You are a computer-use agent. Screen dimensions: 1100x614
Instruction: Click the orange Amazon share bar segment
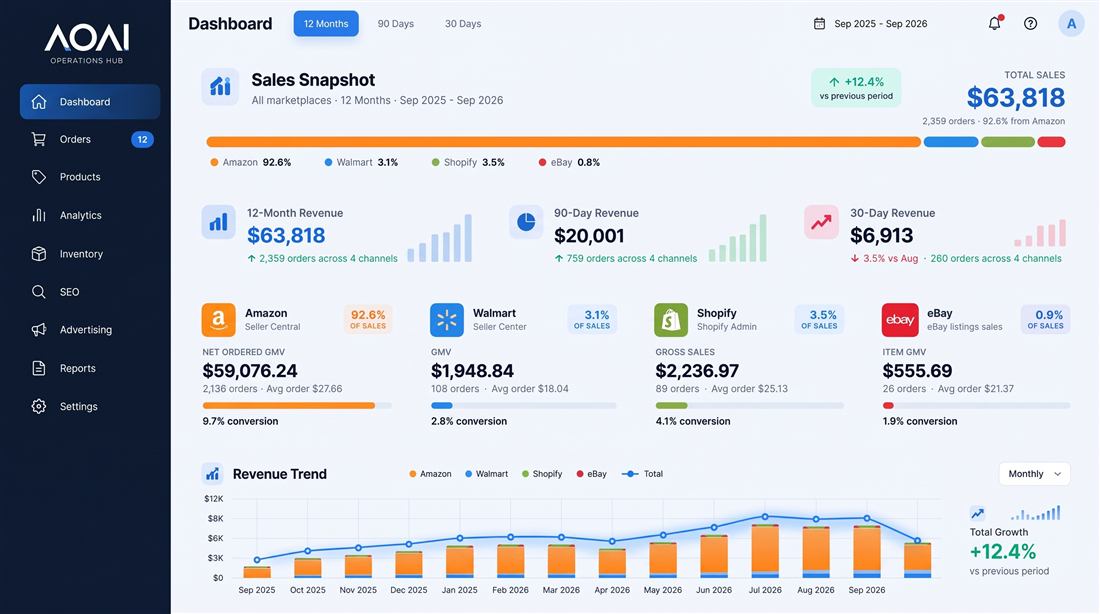click(563, 142)
